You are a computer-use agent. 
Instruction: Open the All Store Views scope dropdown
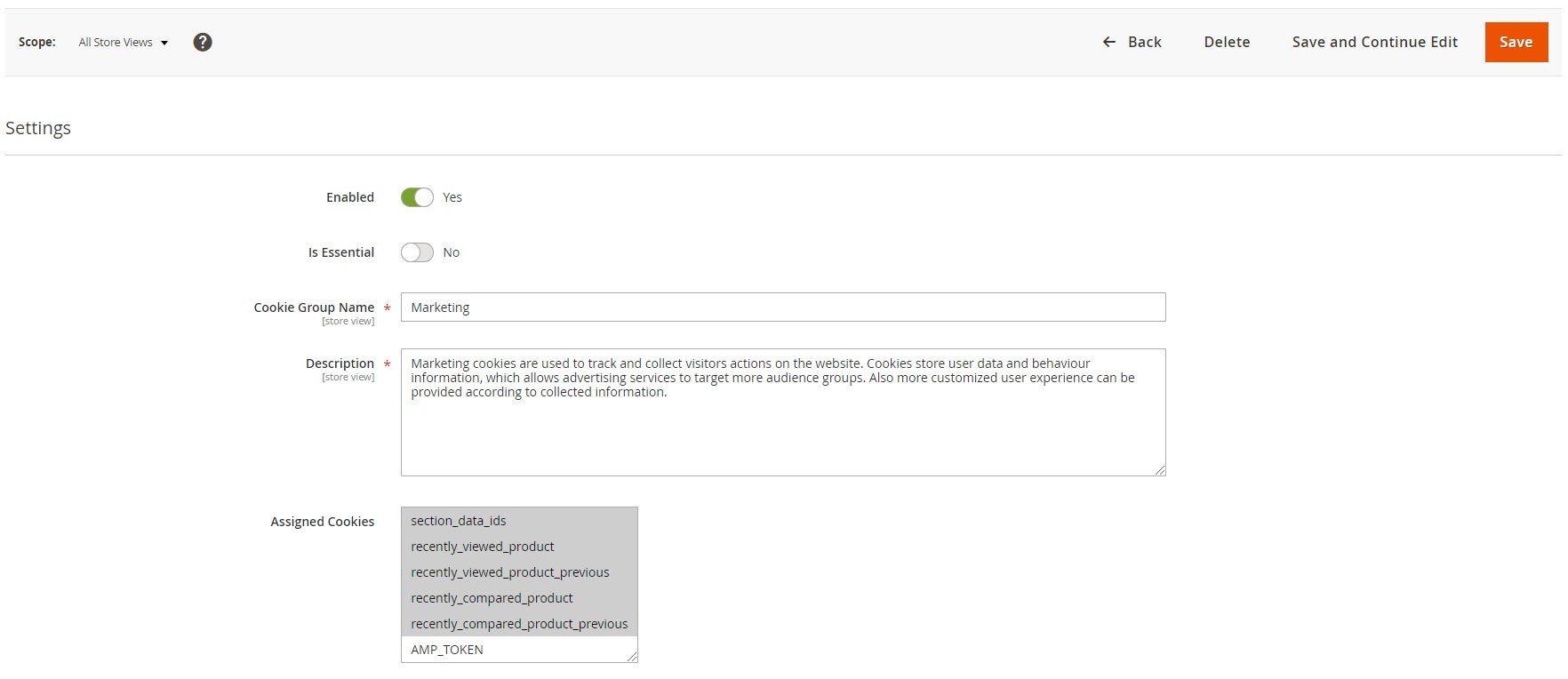[x=123, y=42]
